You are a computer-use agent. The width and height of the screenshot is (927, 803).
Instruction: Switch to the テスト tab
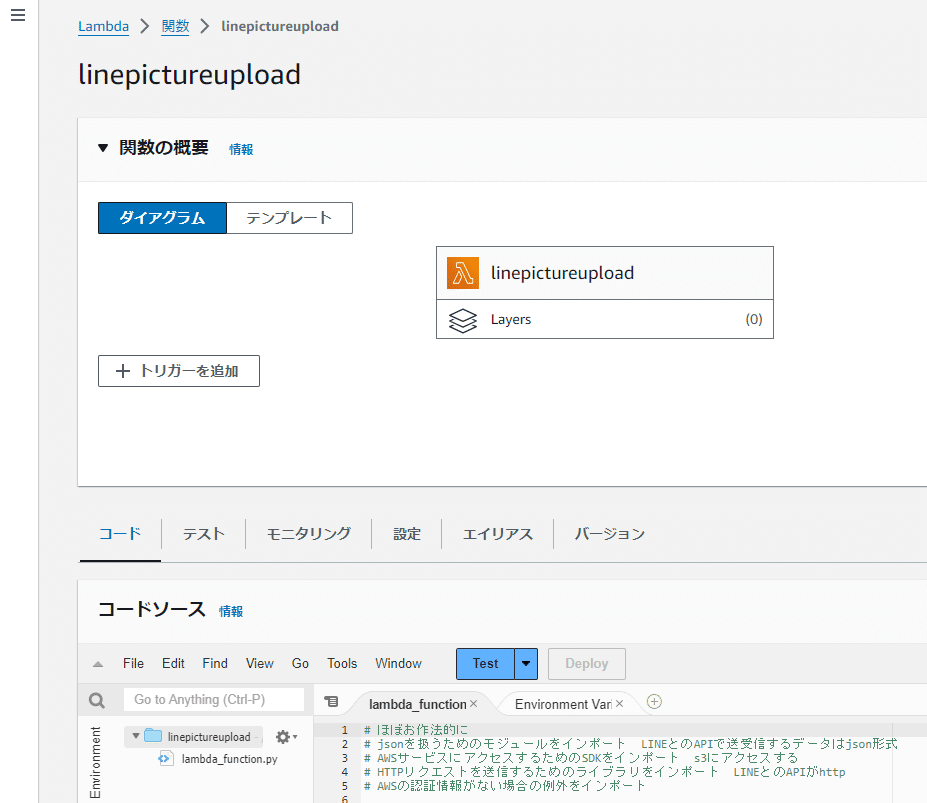point(203,534)
